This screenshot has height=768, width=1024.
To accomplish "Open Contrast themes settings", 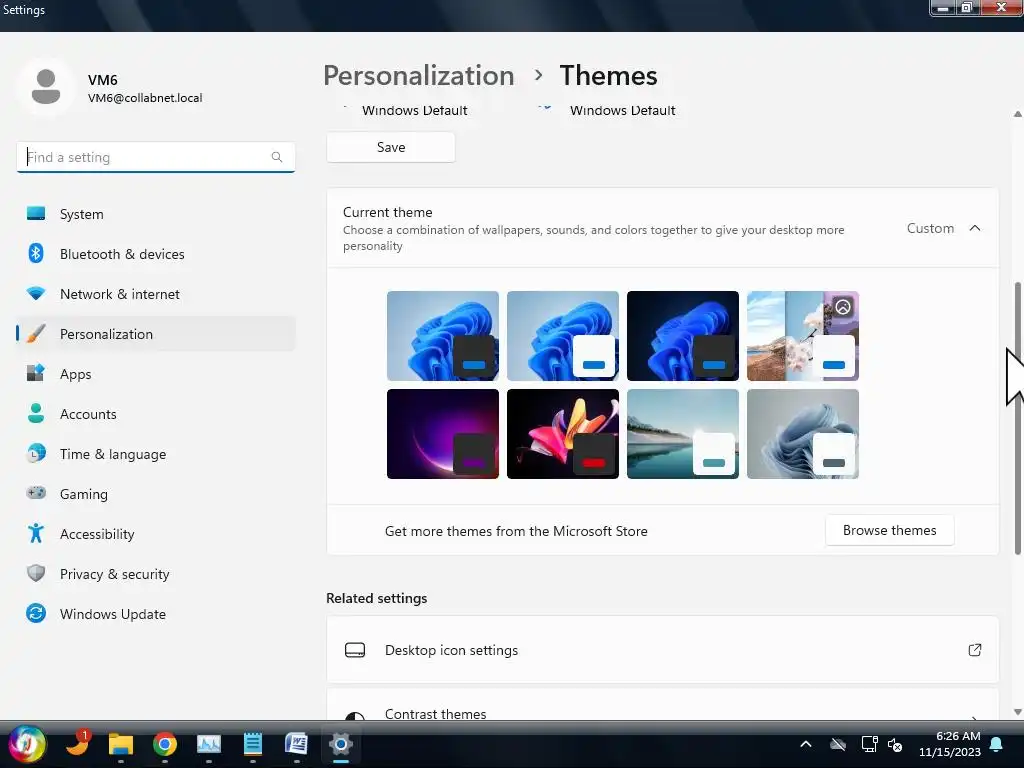I will point(663,705).
